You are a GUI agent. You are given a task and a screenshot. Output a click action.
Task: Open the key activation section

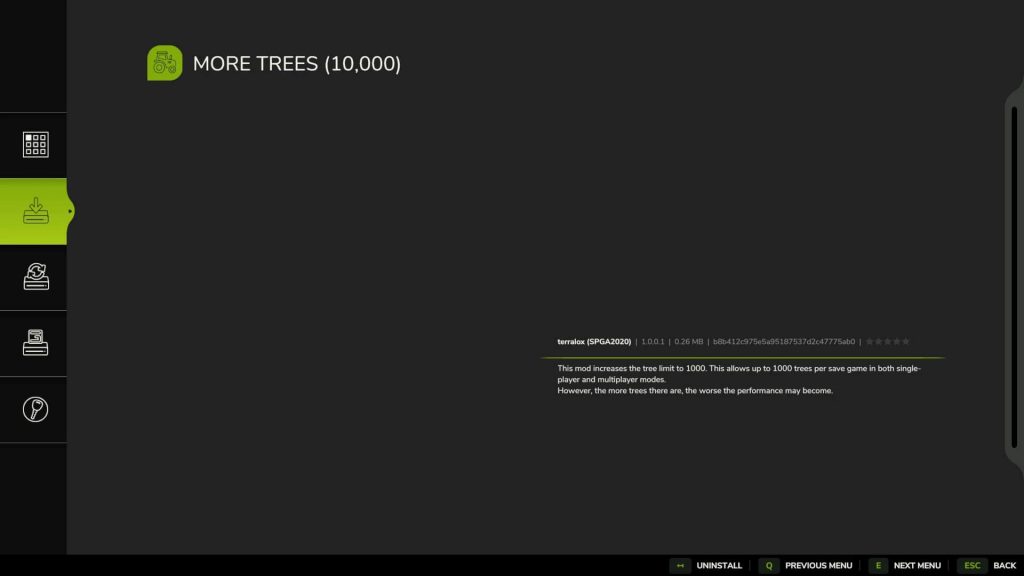coord(35,409)
